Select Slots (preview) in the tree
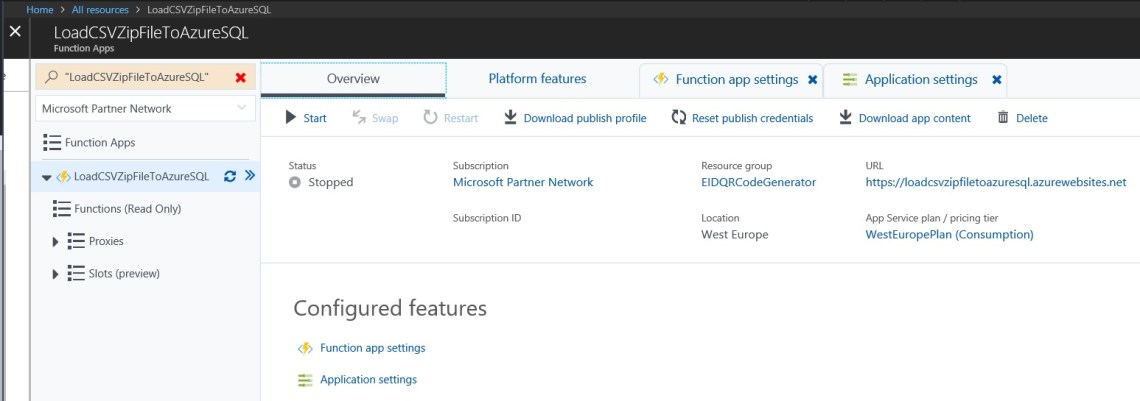1140x401 pixels. (x=124, y=274)
